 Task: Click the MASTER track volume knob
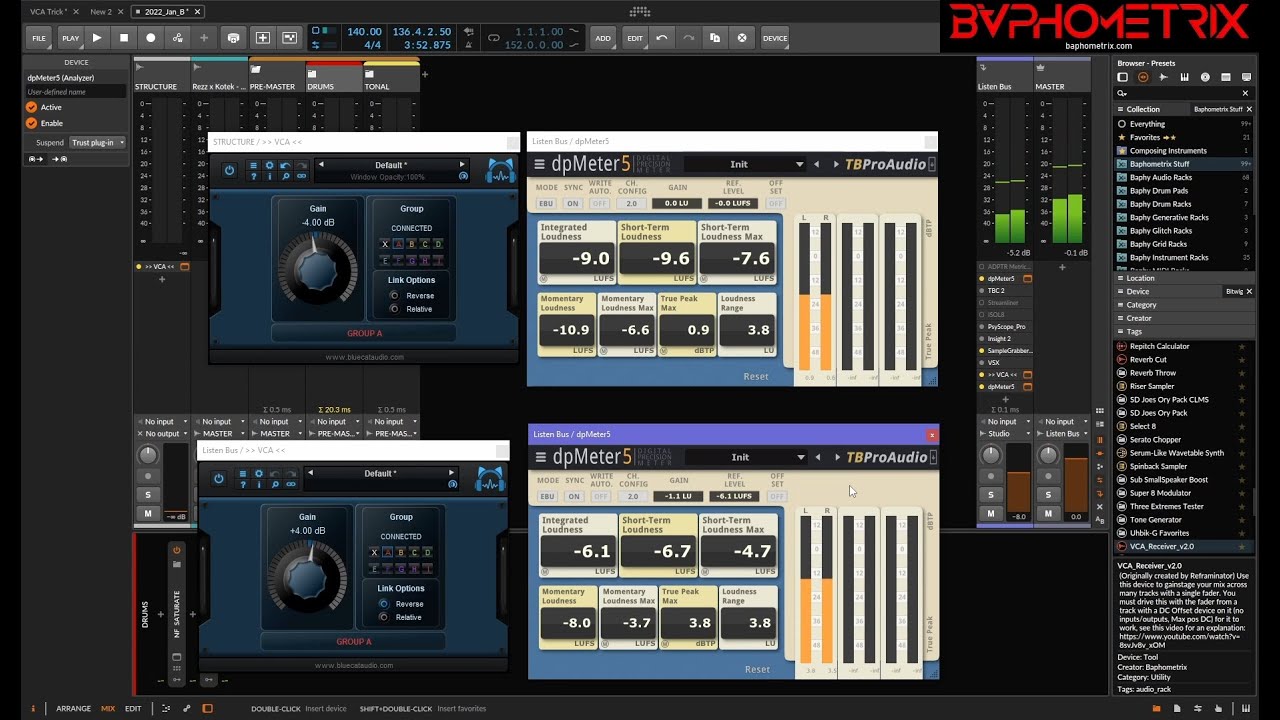[x=1048, y=455]
